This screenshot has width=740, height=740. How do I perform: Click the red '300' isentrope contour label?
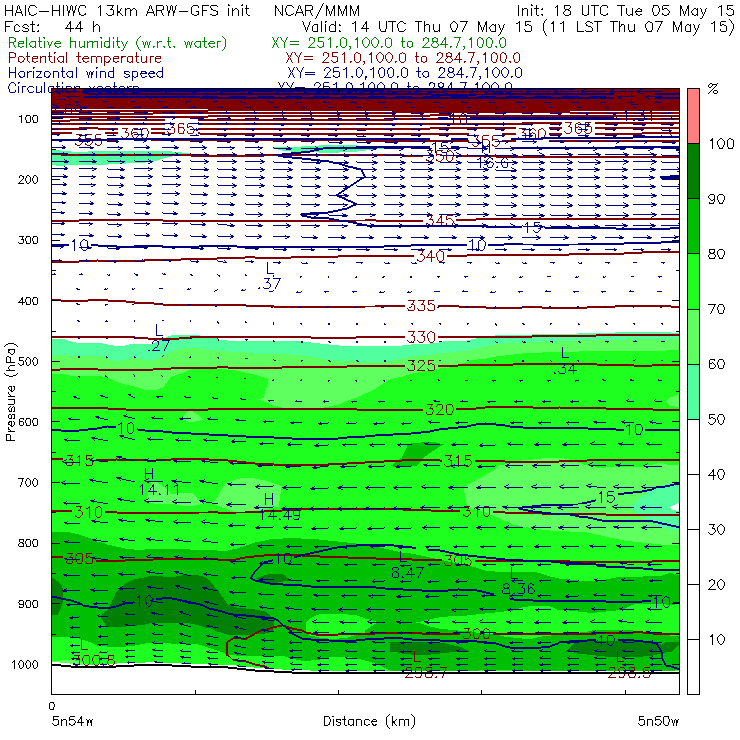pos(476,634)
